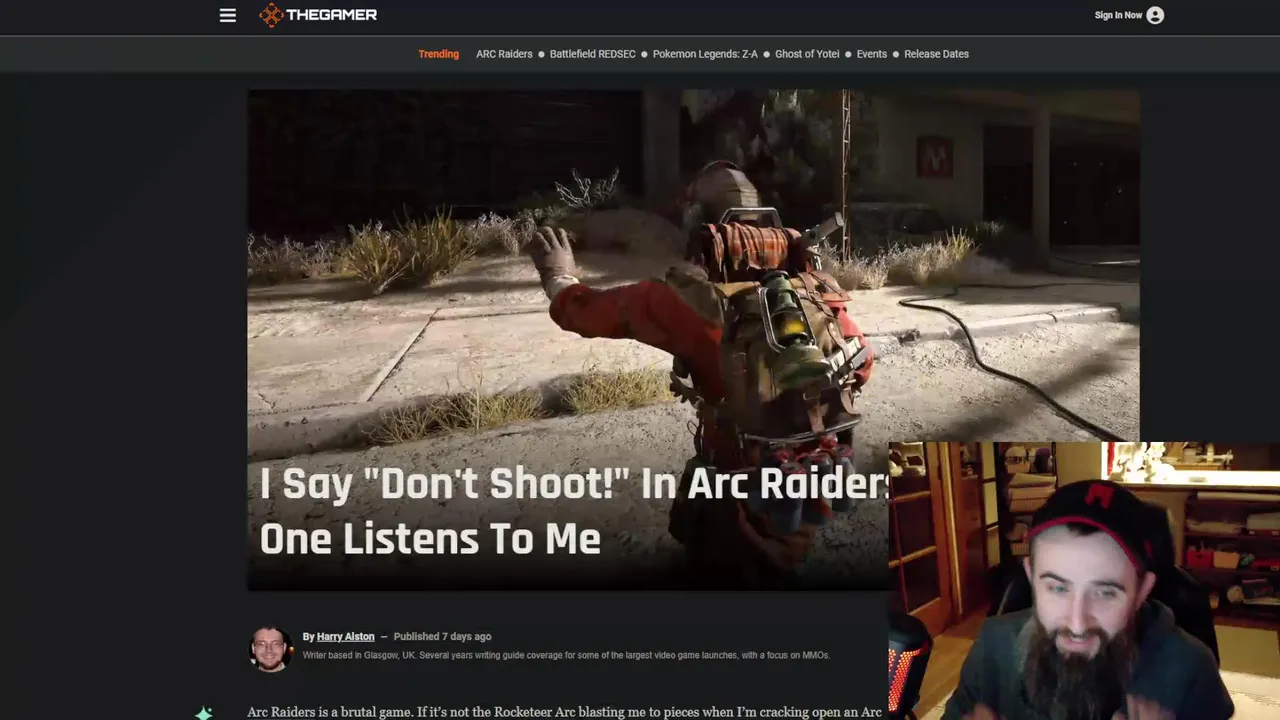Click the author bio "Writer based in Glasgow" text
Screen dimensions: 1280x720
pyautogui.click(x=566, y=656)
